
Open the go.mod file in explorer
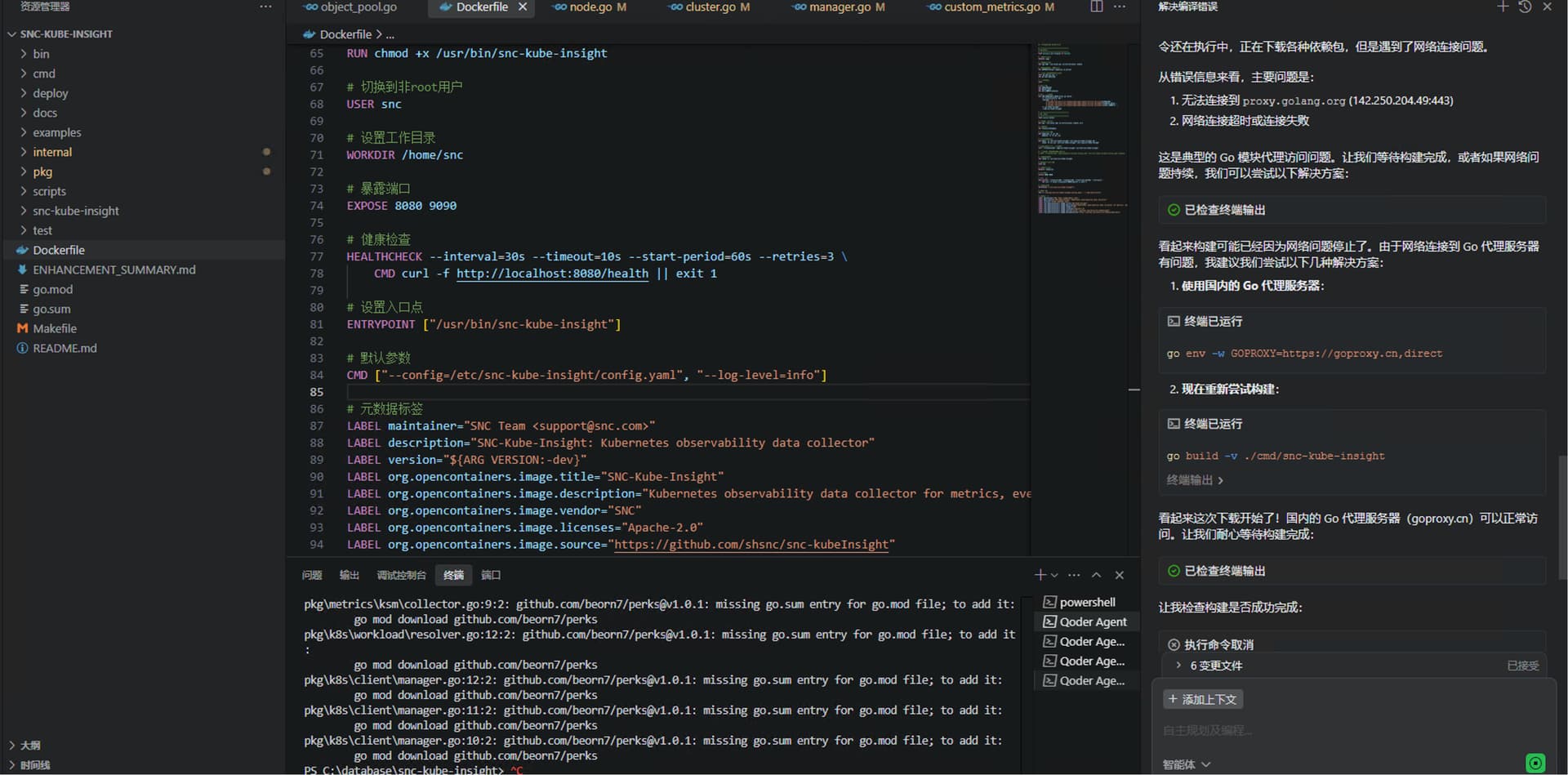(x=52, y=289)
